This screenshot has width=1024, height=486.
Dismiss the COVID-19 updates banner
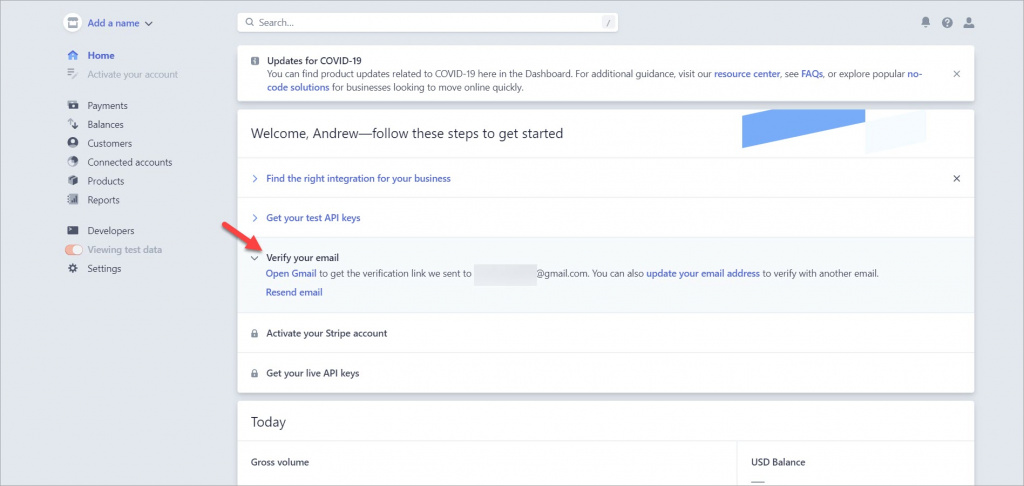(x=957, y=74)
